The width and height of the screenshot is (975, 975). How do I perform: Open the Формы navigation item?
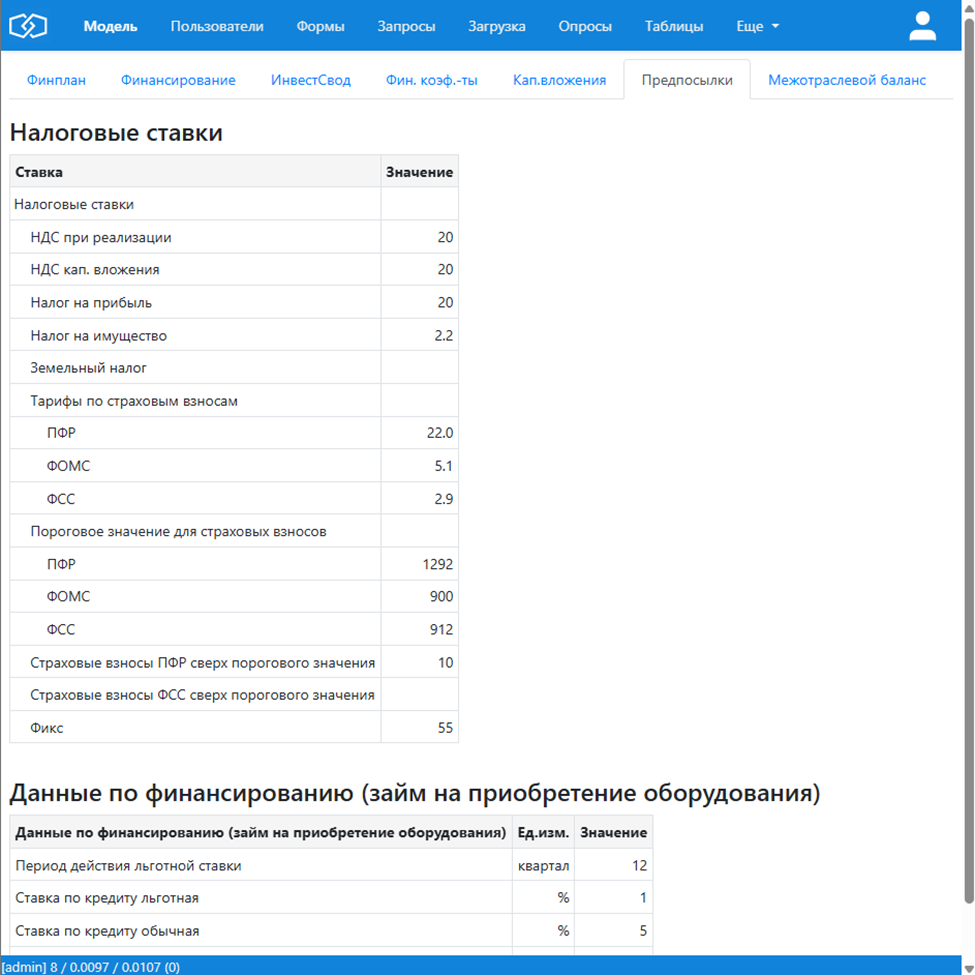tap(320, 26)
